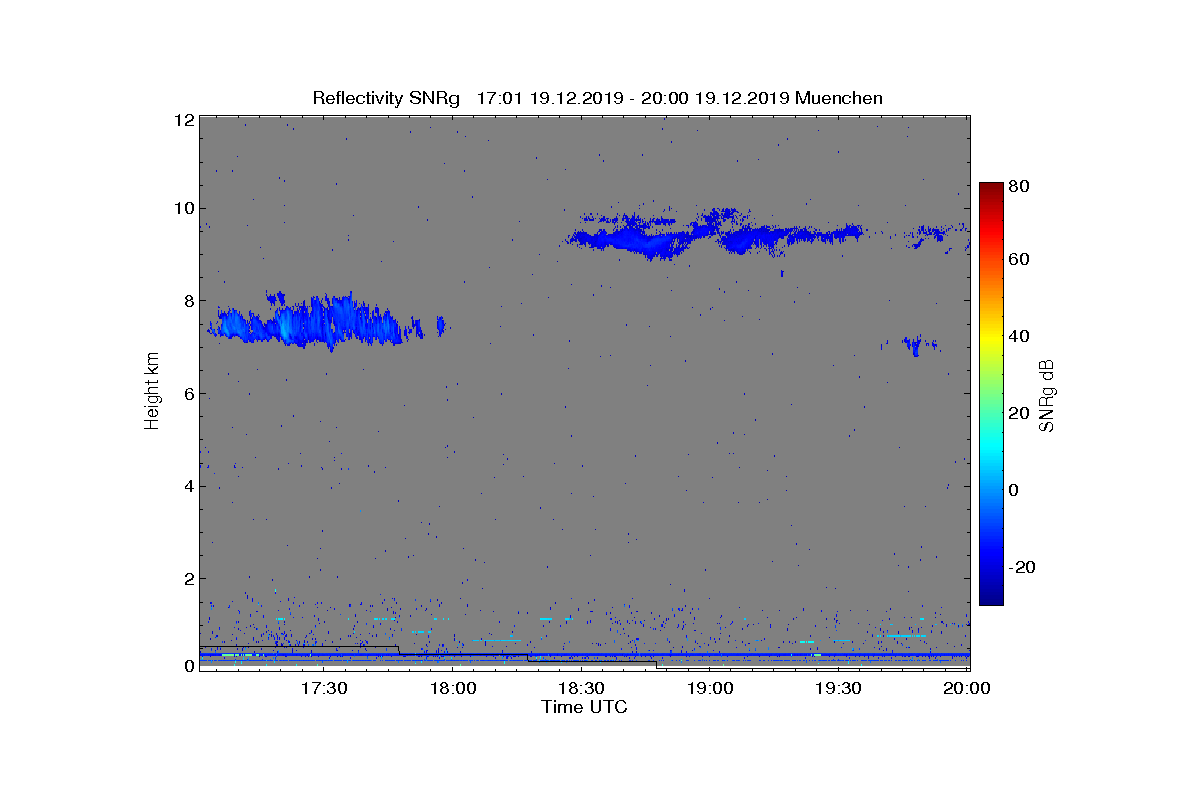
Task: Click the colorbar value -20
Action: 1022,566
